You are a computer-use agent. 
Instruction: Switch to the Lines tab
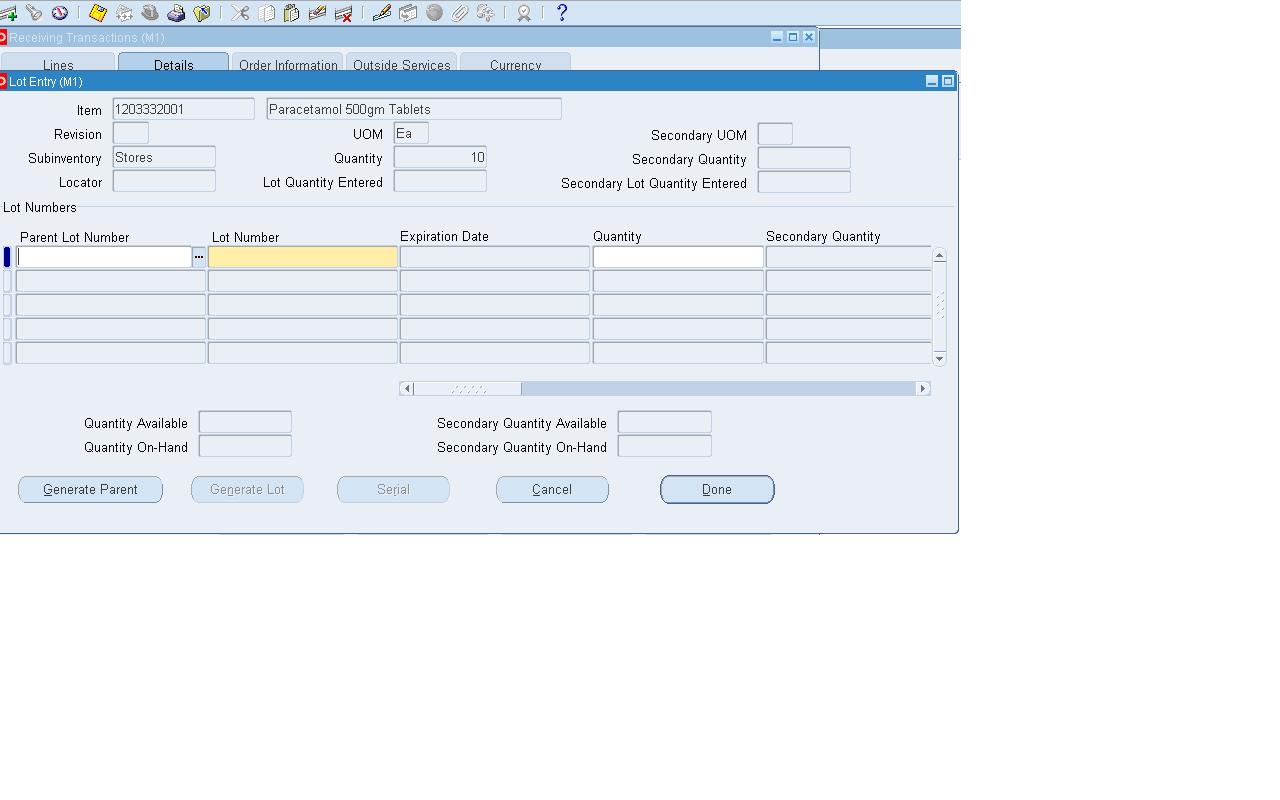click(x=58, y=64)
